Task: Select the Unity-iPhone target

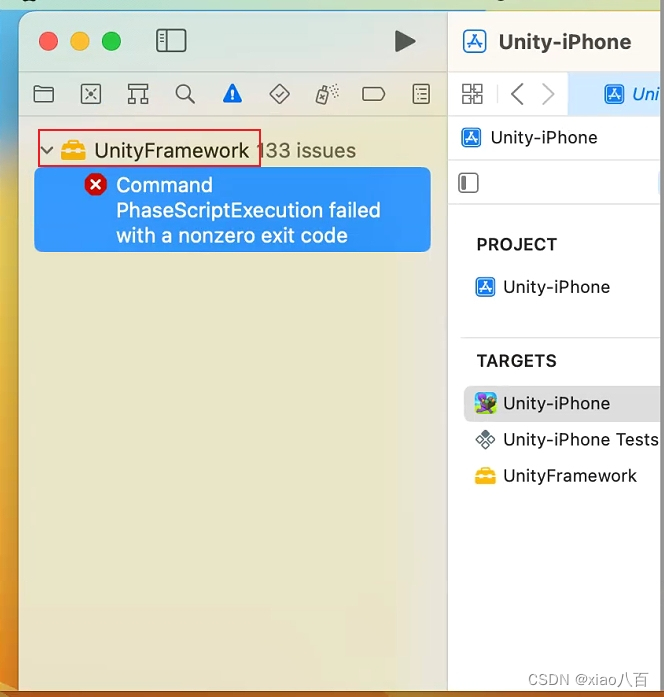Action: pos(562,403)
